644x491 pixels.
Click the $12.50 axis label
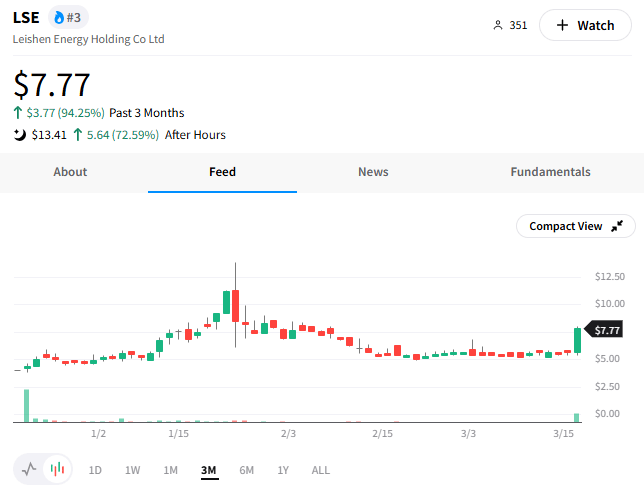pos(610,277)
